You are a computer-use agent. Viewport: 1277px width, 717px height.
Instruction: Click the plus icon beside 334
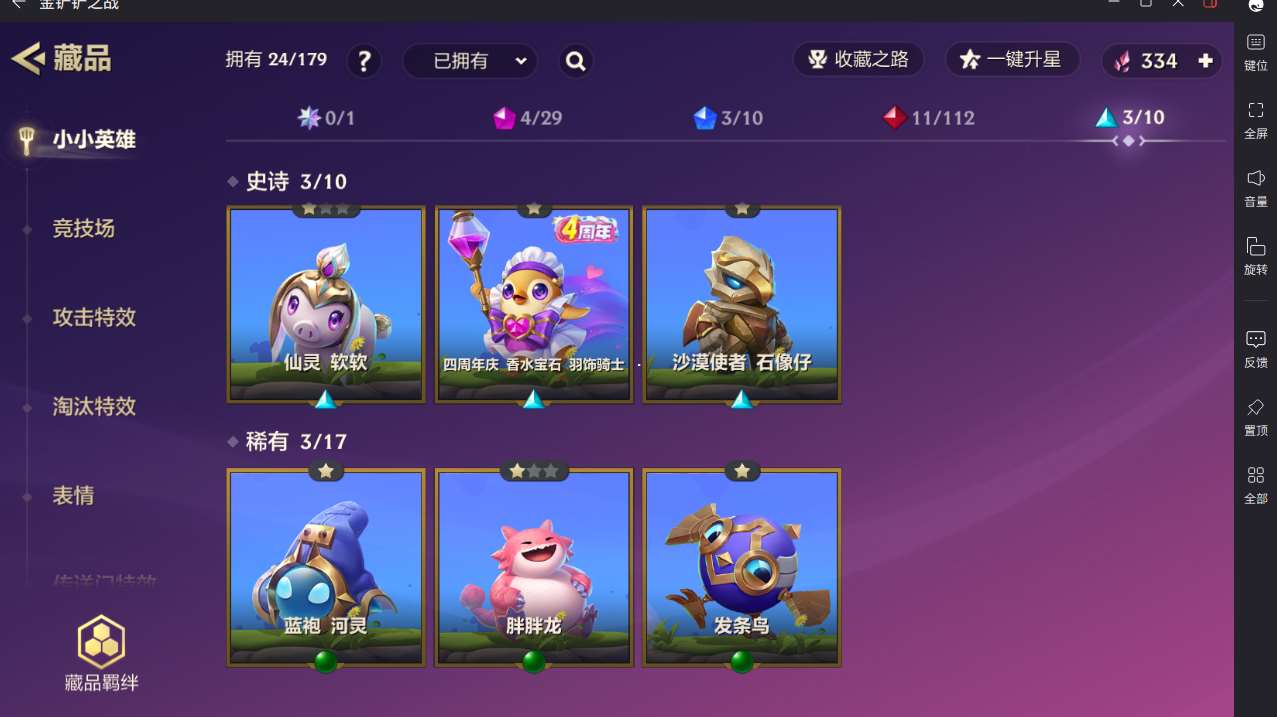coord(1205,61)
